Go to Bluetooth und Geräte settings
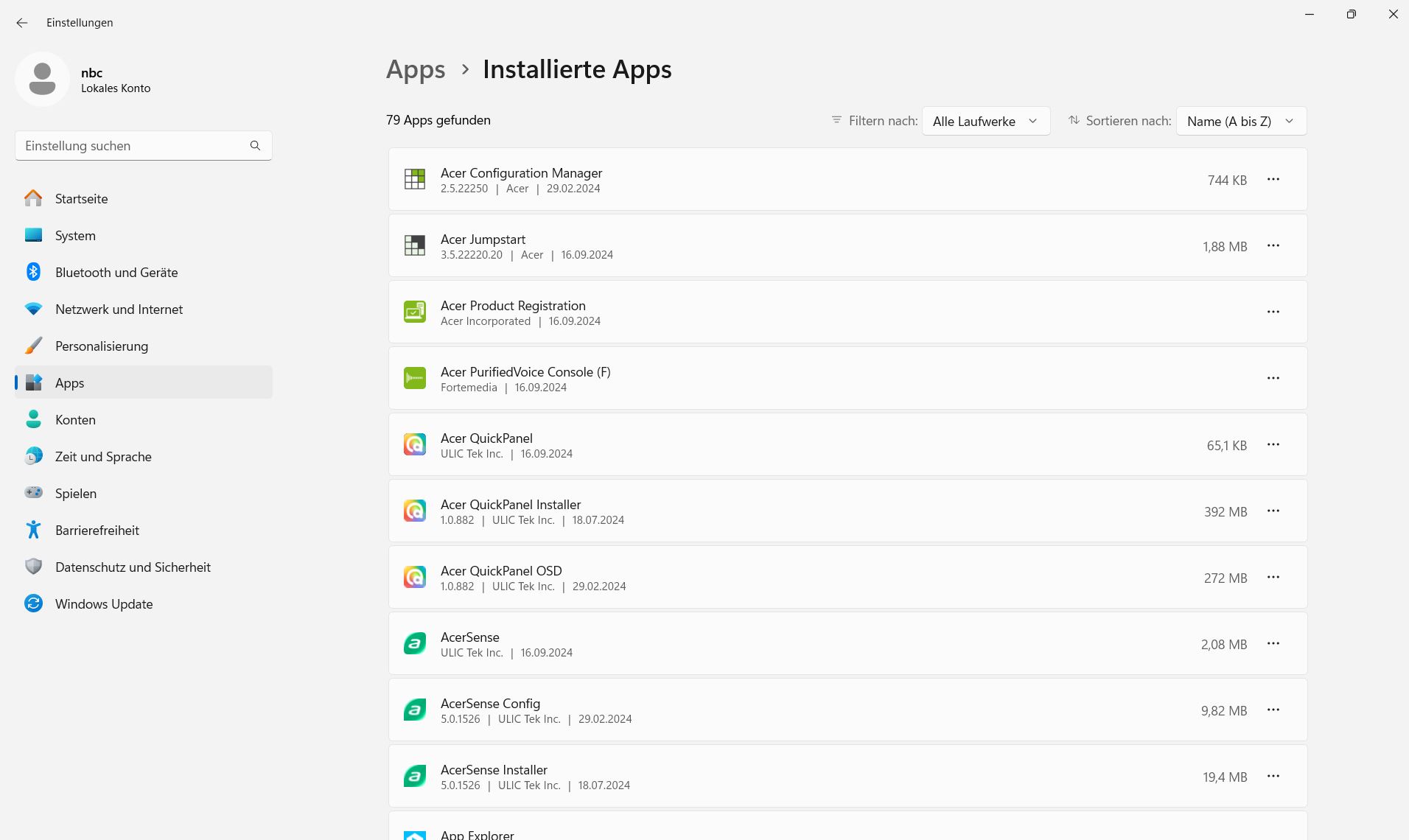Screen dimensions: 1409x840 (116, 273)
